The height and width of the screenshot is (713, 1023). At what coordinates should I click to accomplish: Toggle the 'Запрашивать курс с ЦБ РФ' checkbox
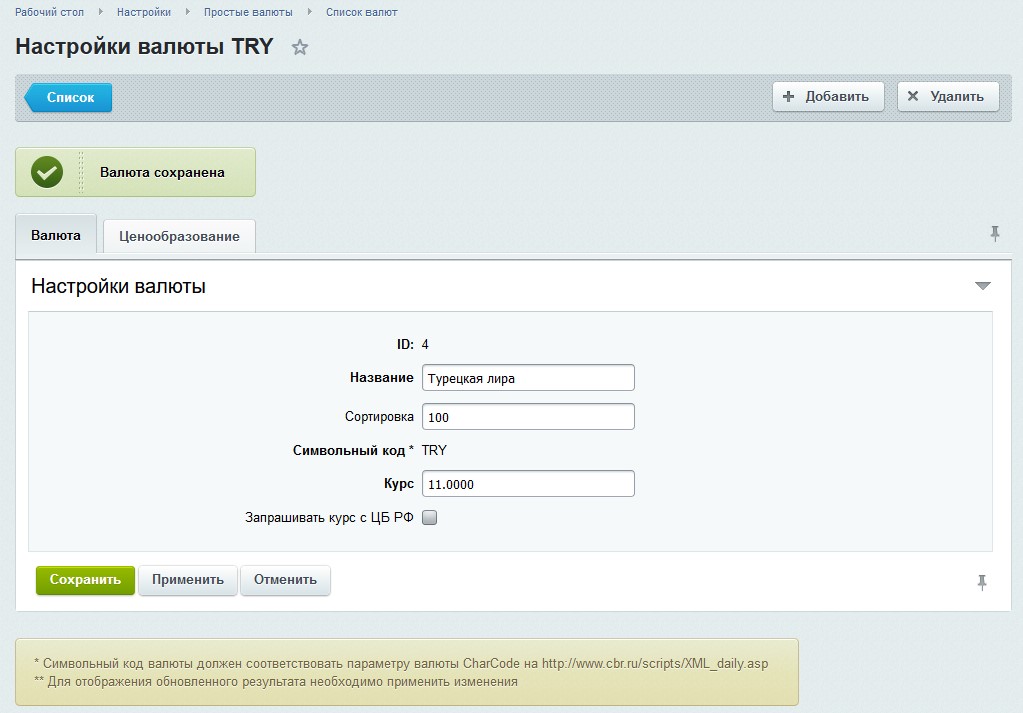429,517
